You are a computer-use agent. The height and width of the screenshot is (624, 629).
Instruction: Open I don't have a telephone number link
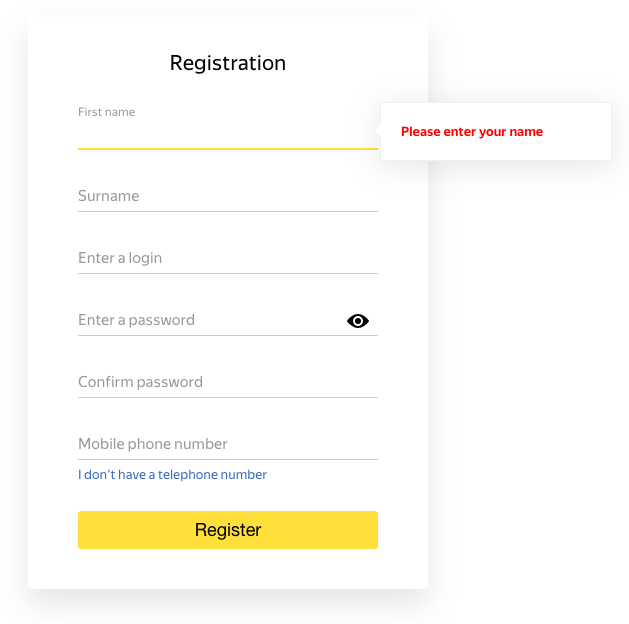[x=172, y=474]
